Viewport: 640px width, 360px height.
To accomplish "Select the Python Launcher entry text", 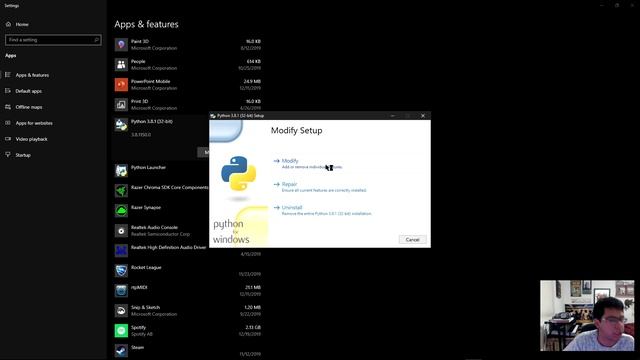I will pos(148,167).
